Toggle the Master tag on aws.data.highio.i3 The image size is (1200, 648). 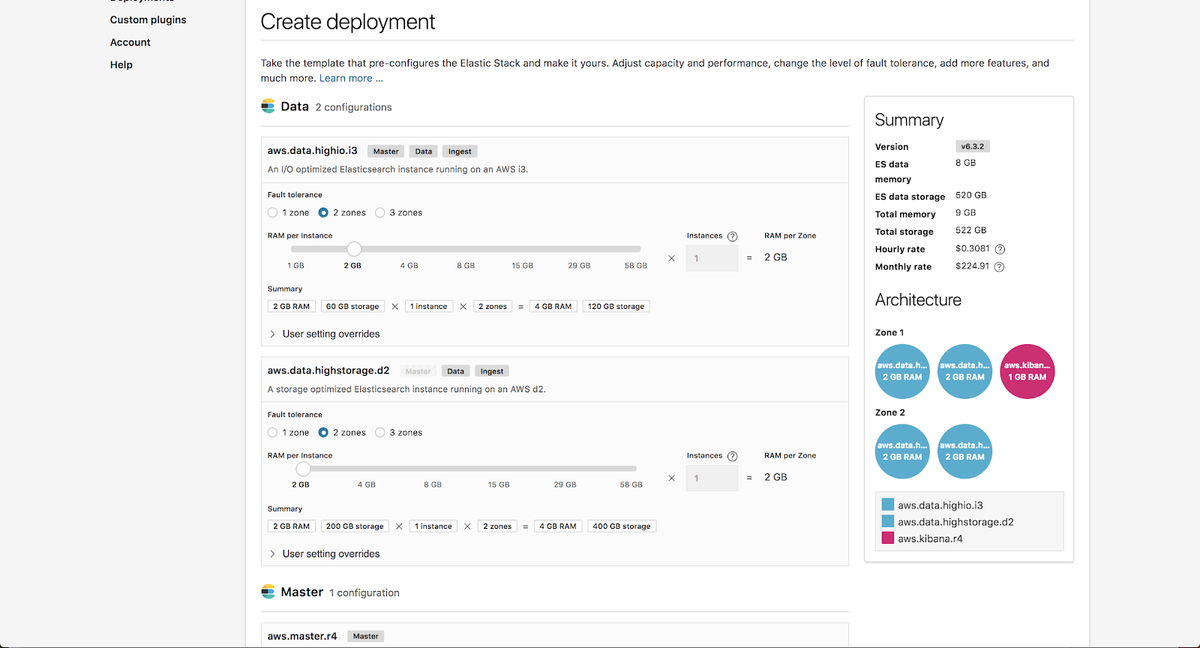pyautogui.click(x=386, y=152)
